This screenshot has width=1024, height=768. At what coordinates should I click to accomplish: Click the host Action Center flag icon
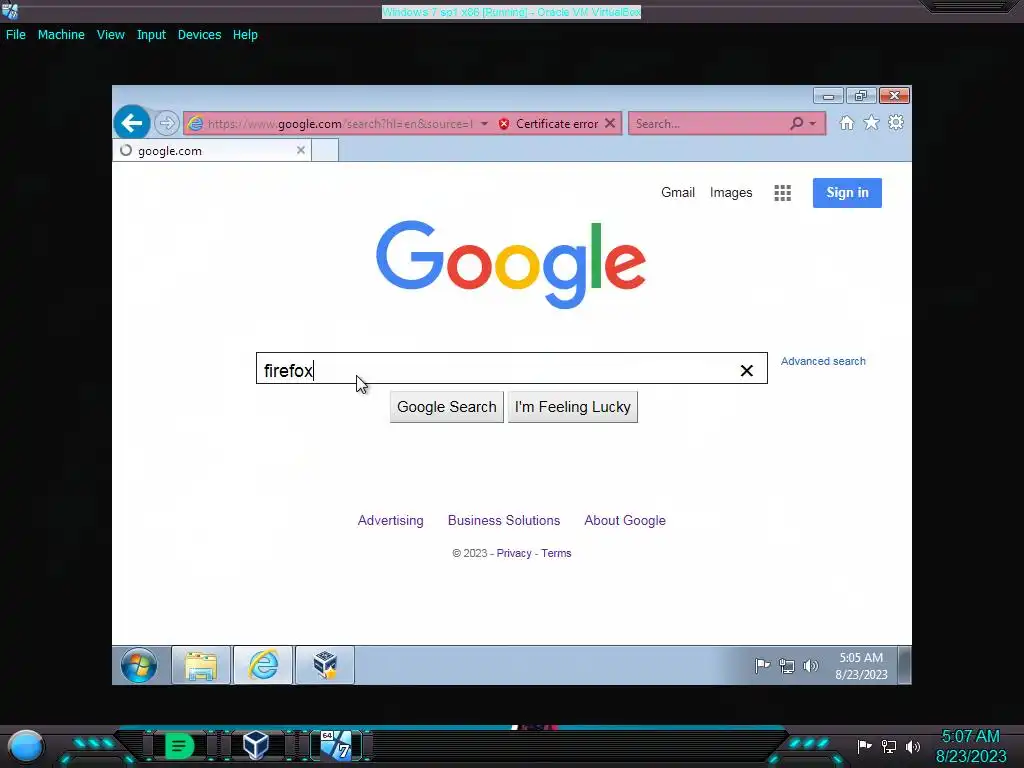click(864, 746)
